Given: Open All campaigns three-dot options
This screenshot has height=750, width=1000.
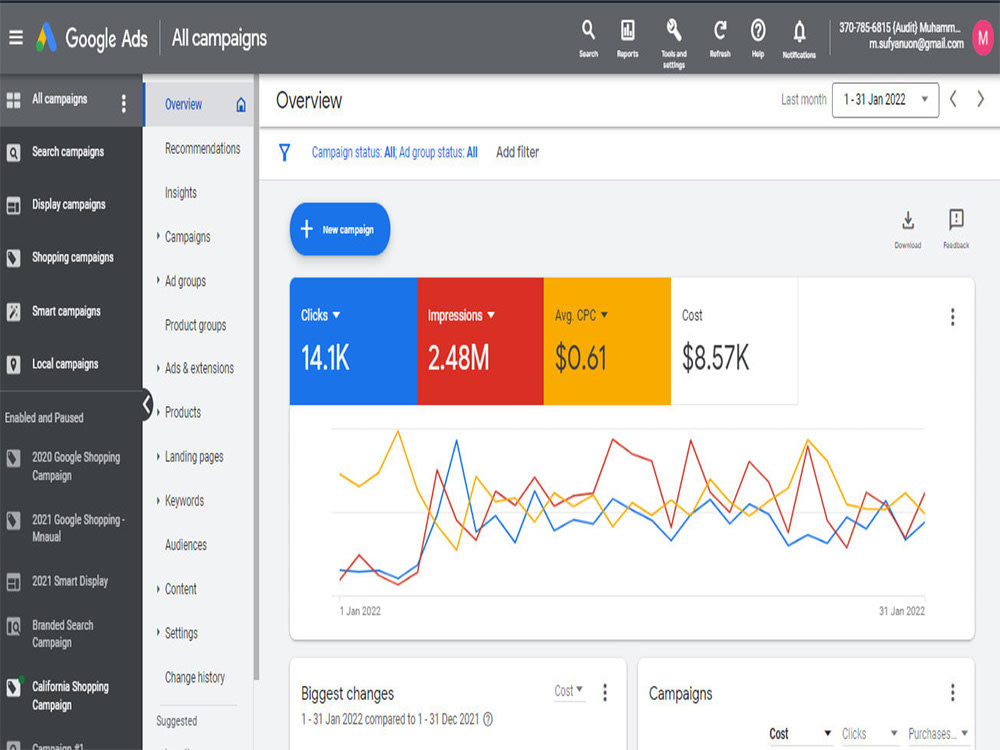Looking at the screenshot, I should click(x=124, y=103).
